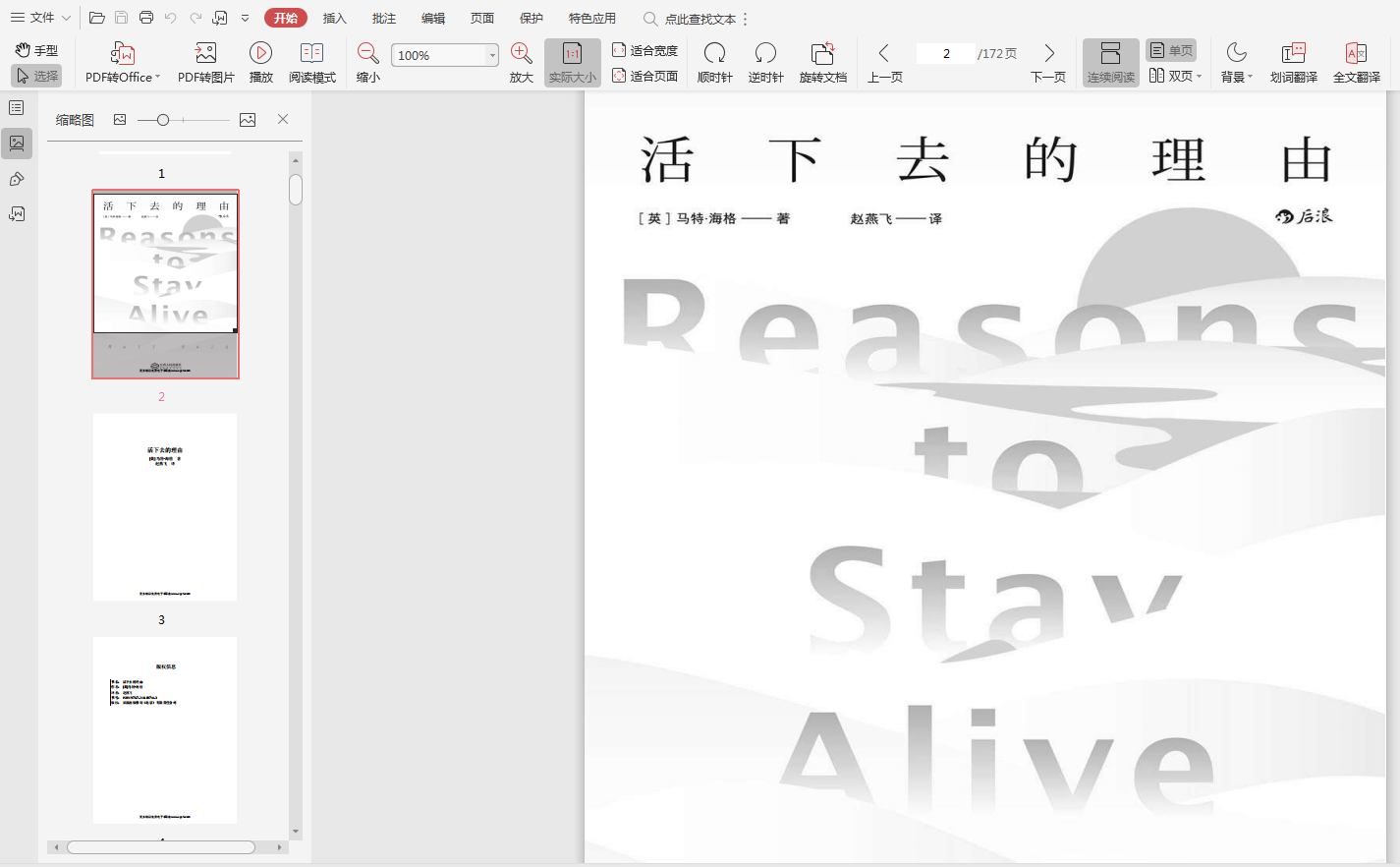
Task: Toggle 实际大小 actual size view
Action: [x=572, y=63]
